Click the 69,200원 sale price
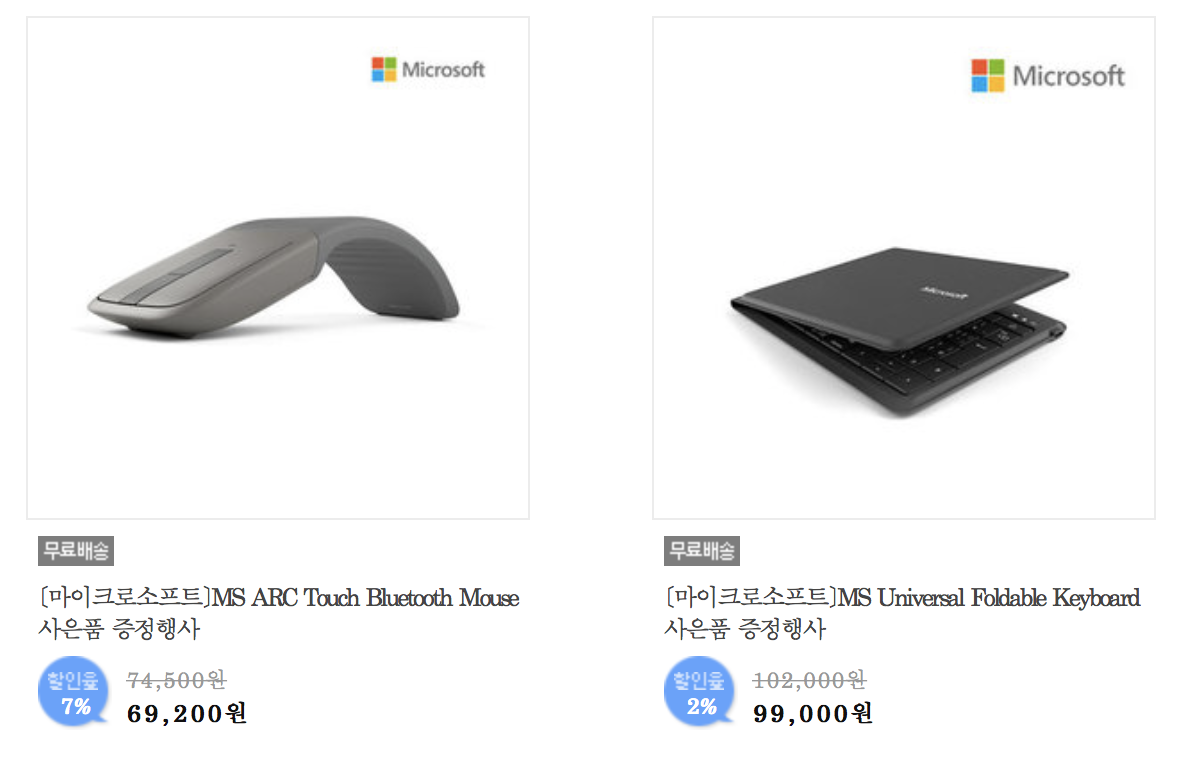 point(187,713)
